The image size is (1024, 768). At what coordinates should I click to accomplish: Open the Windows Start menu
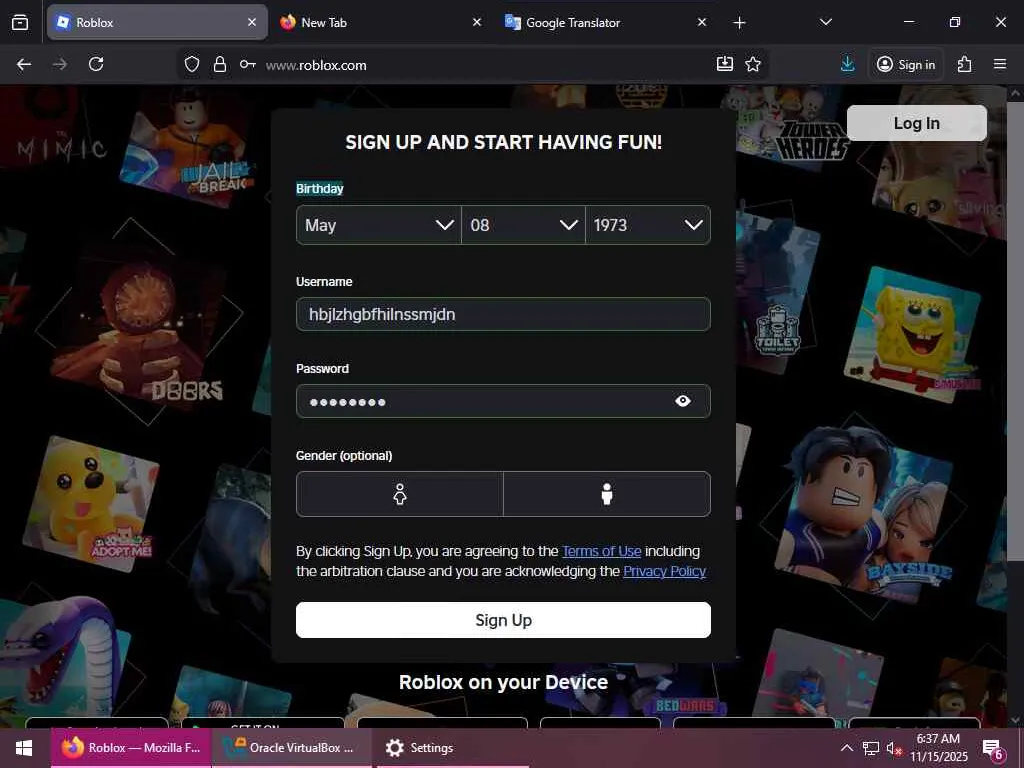(24, 748)
